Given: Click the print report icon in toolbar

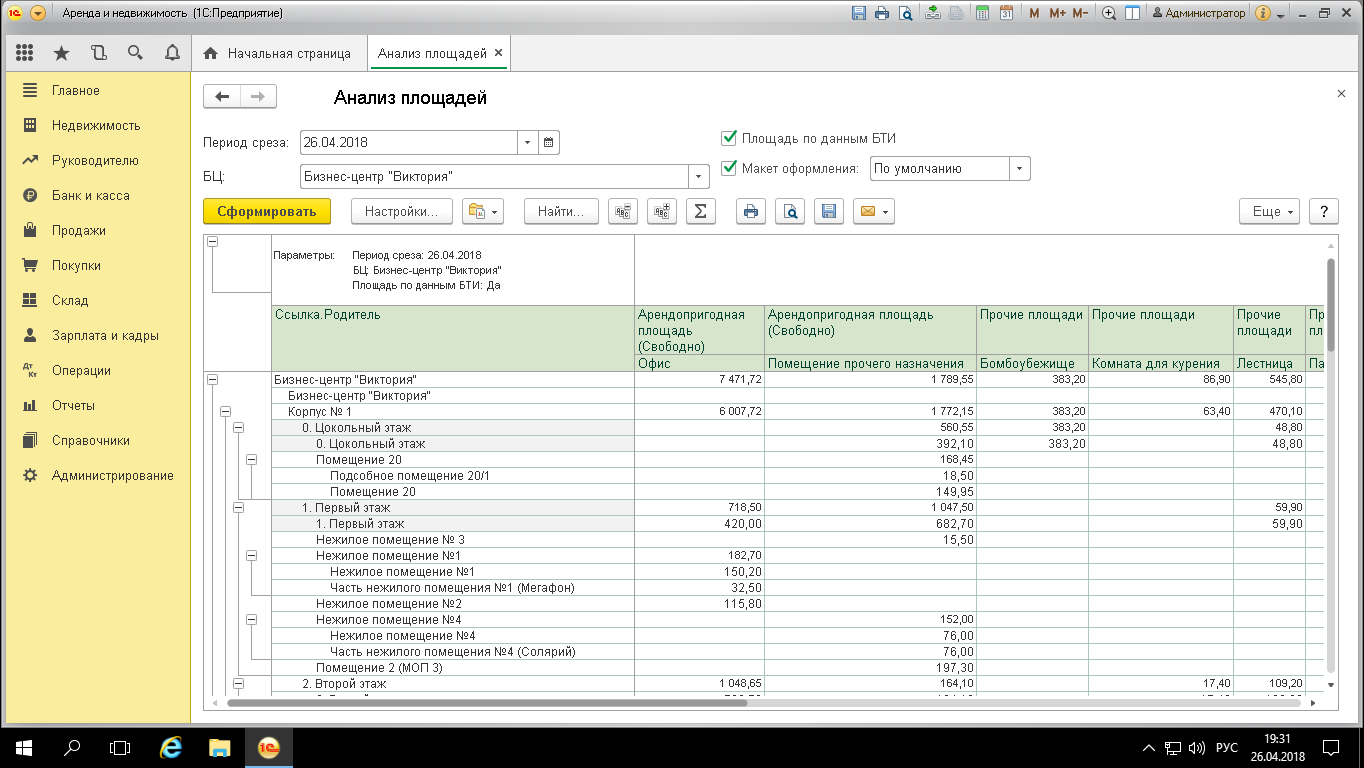Looking at the screenshot, I should coord(751,211).
